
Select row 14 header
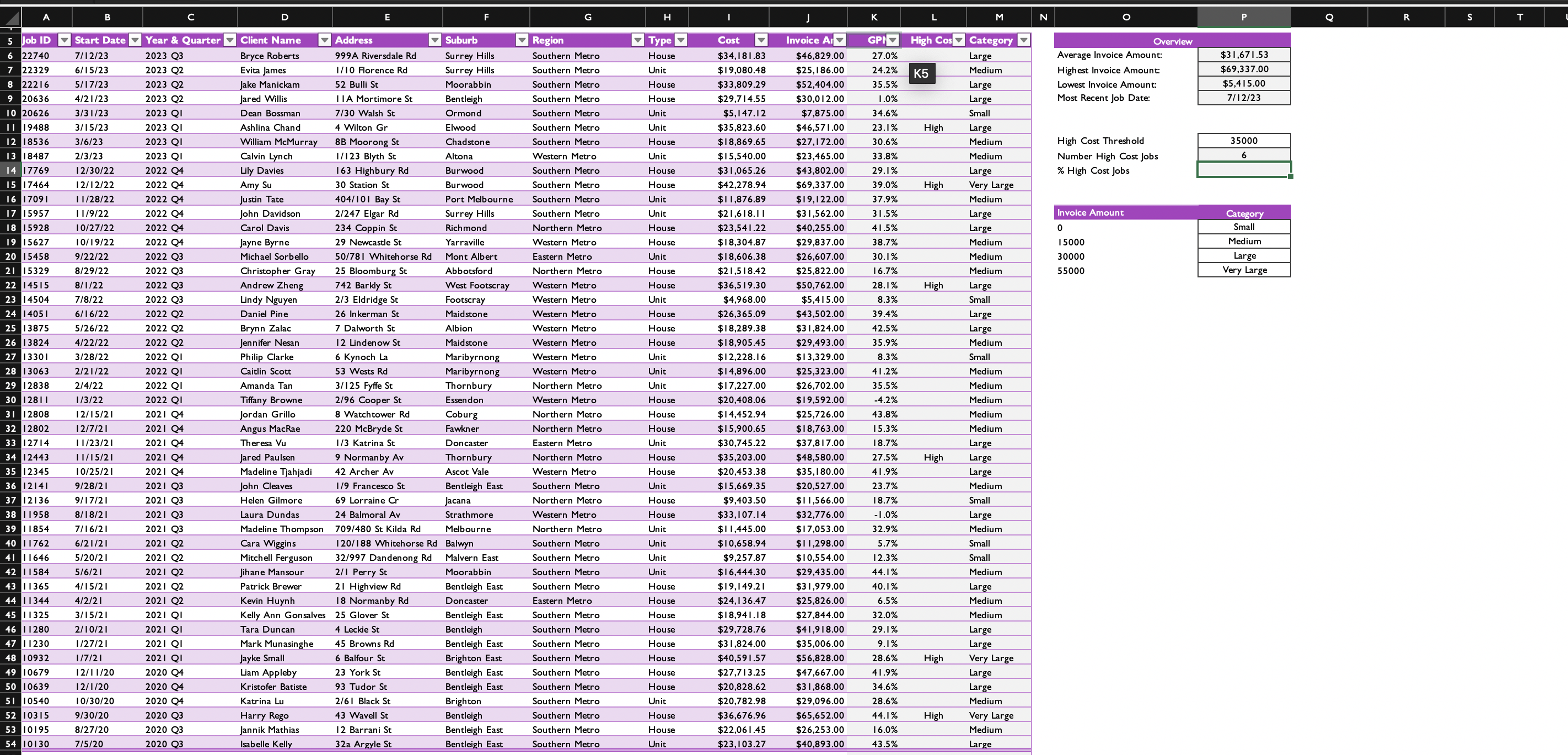10,170
